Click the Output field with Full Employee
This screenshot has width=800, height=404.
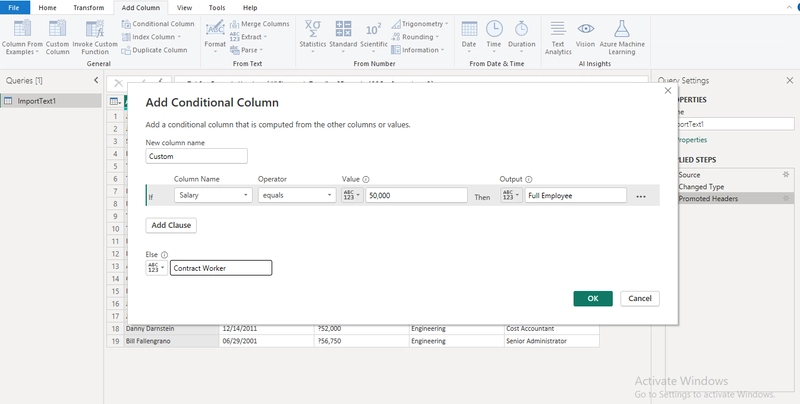click(576, 195)
